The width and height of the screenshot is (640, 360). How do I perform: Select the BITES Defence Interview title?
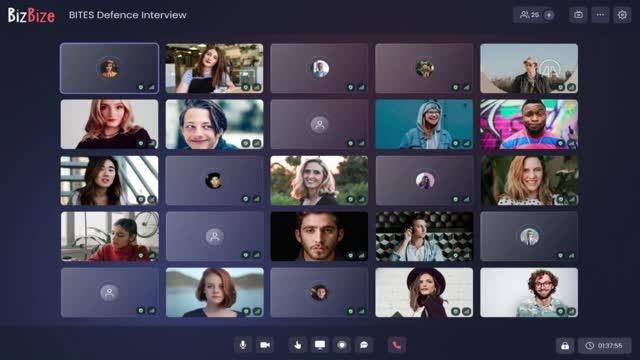(x=127, y=15)
